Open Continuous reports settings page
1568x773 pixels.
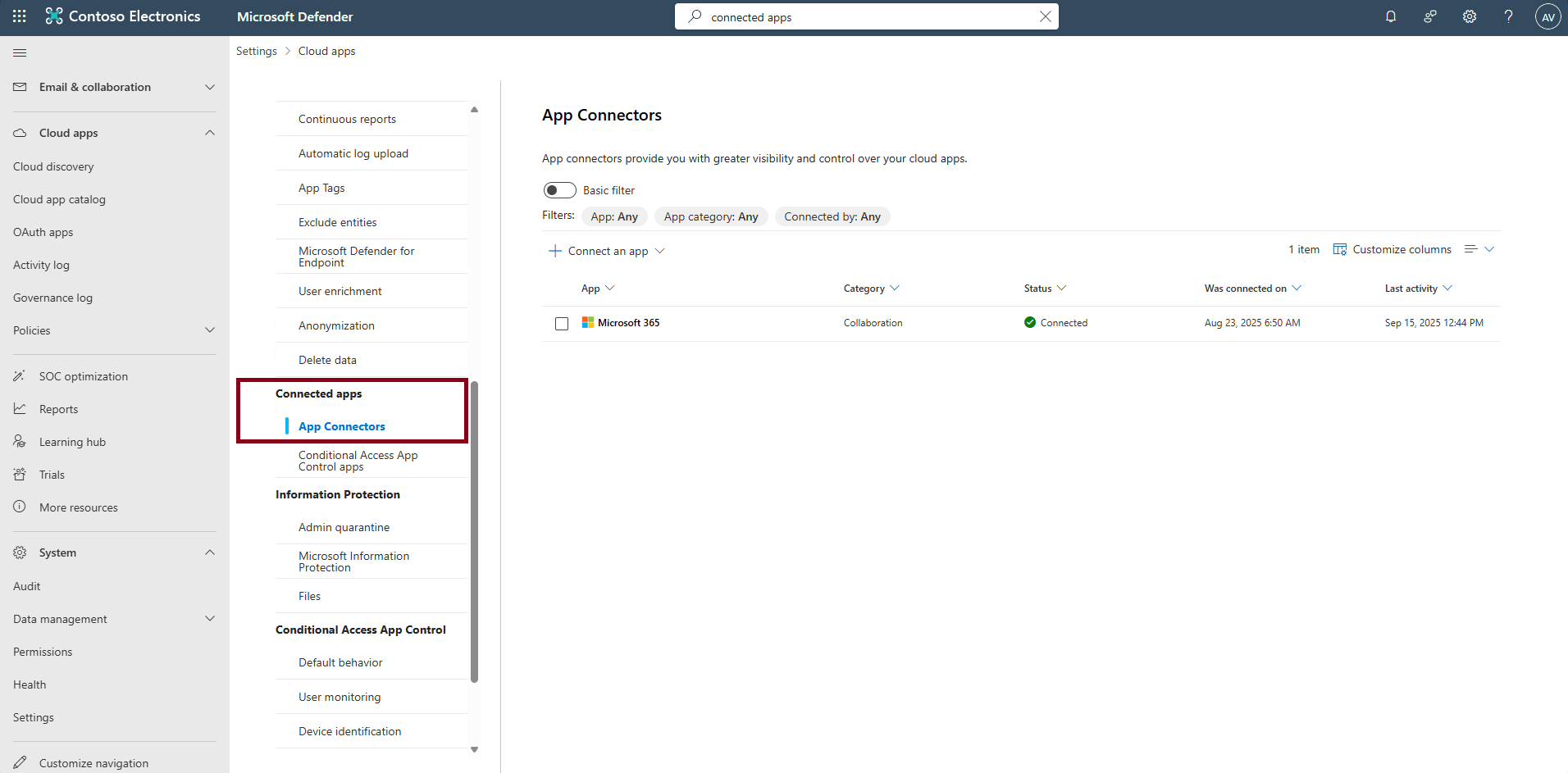[347, 119]
